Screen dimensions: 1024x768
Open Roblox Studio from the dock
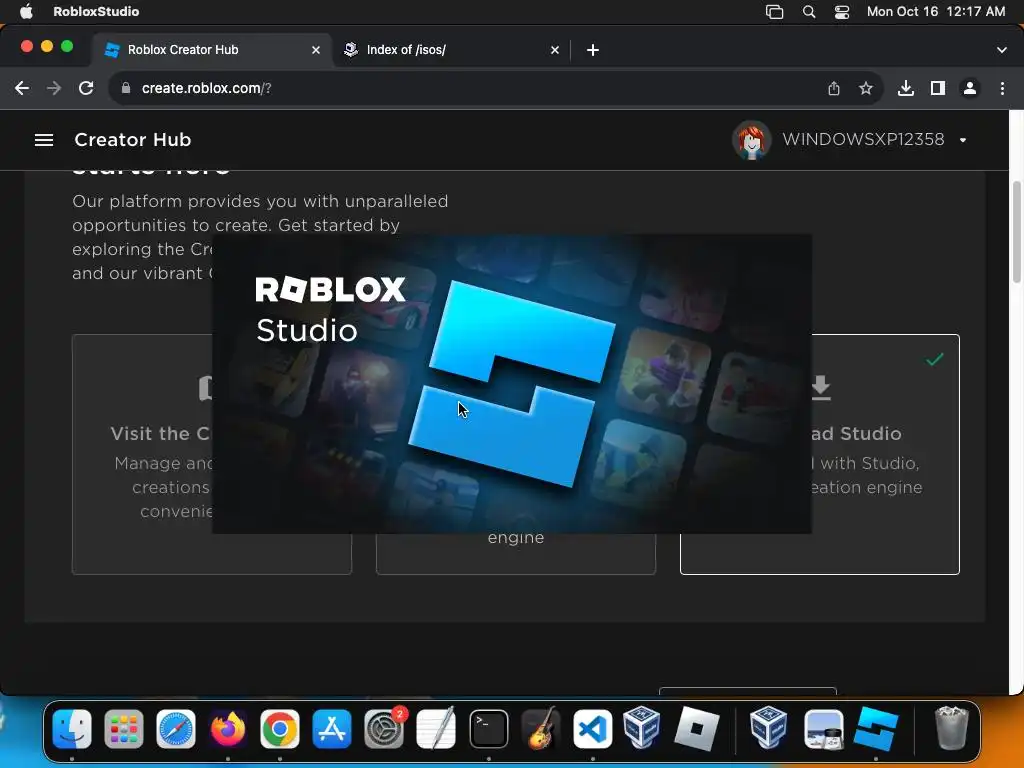(x=876, y=728)
